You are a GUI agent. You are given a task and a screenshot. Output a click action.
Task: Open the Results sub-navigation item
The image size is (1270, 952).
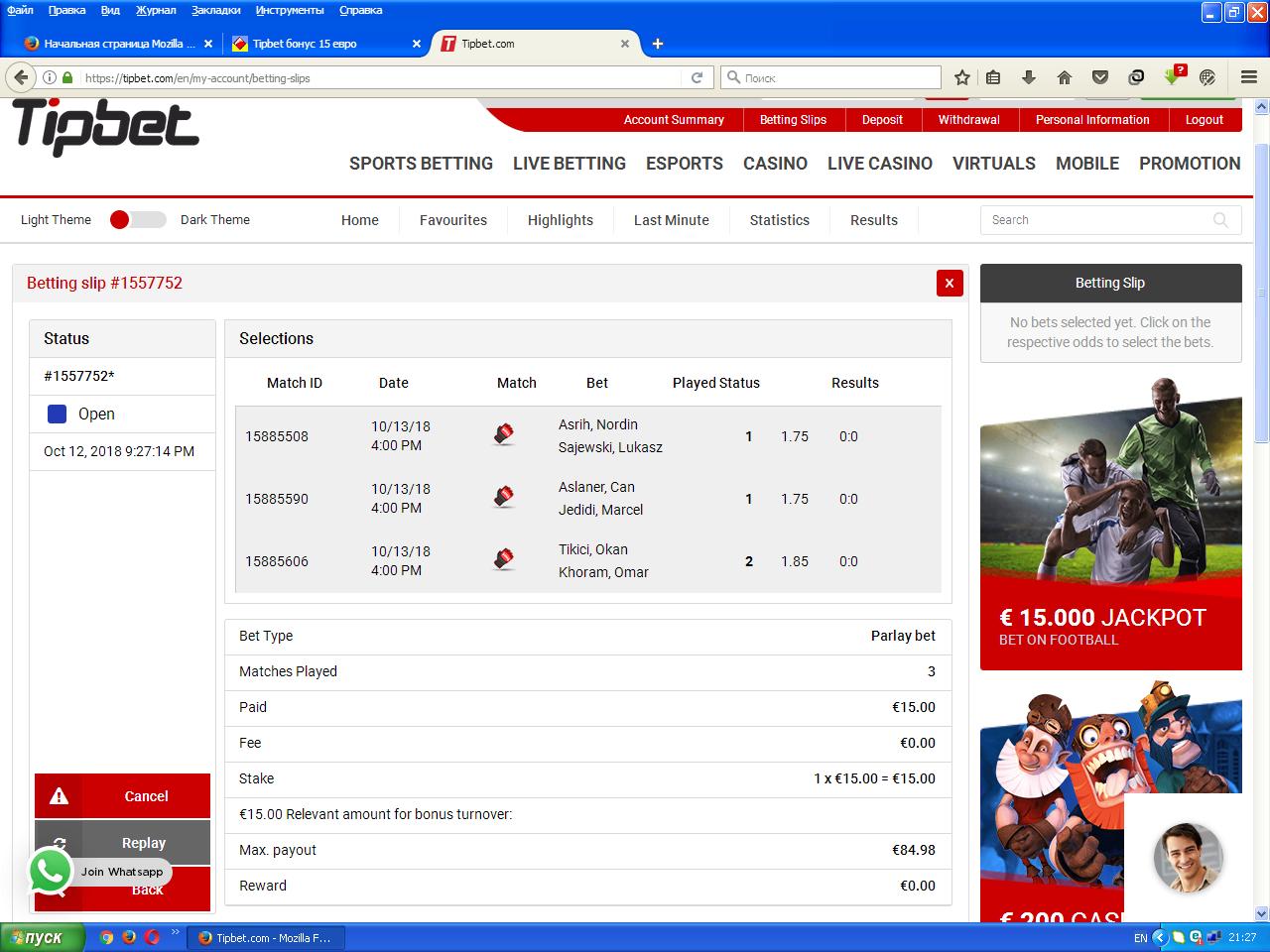(x=874, y=220)
